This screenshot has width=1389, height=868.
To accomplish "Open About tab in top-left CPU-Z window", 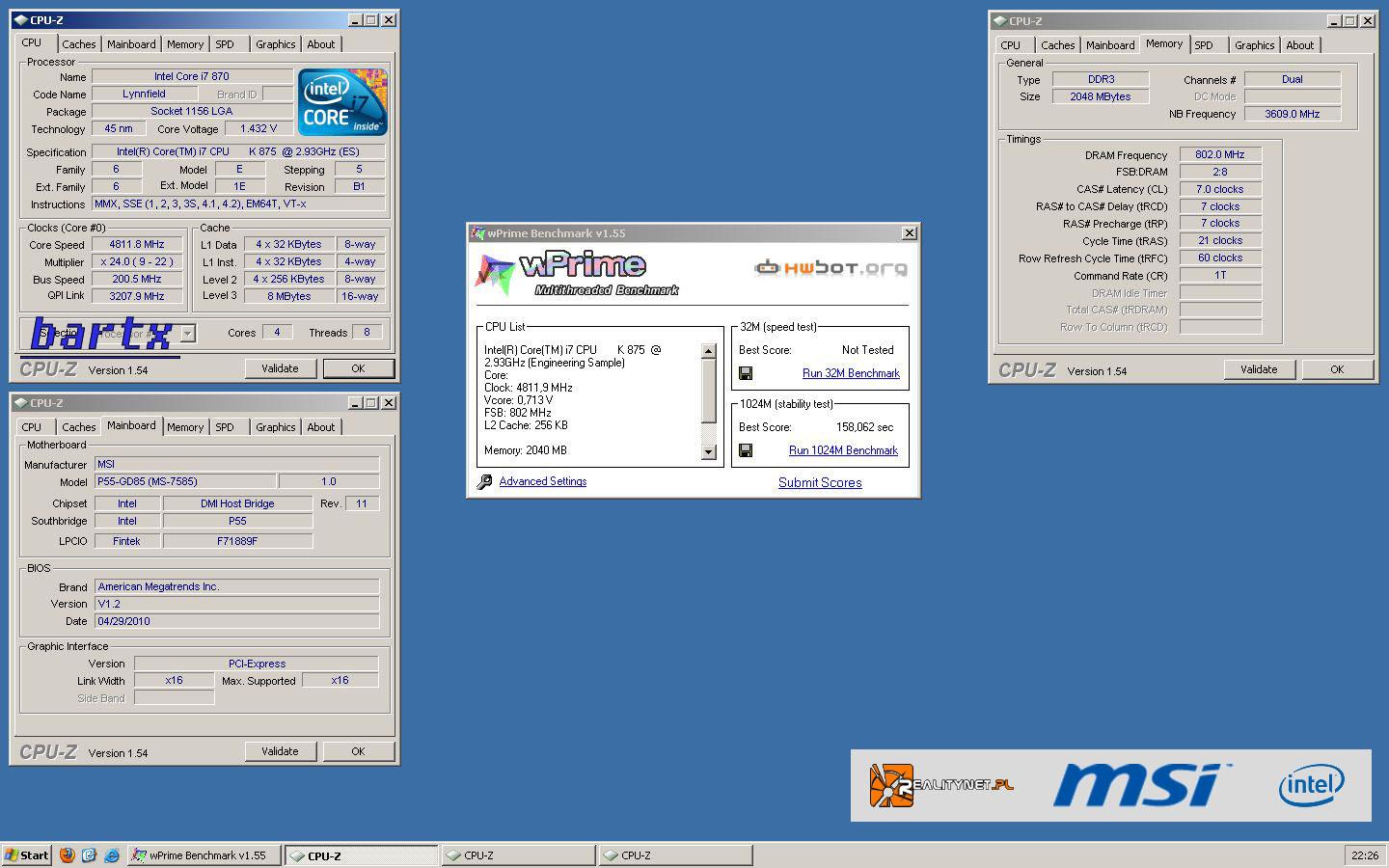I will pos(321,44).
